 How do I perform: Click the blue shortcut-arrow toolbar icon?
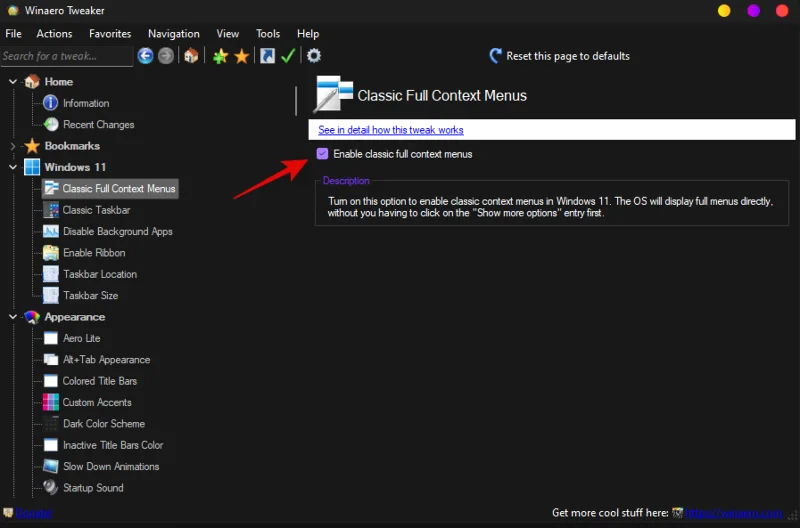point(267,56)
